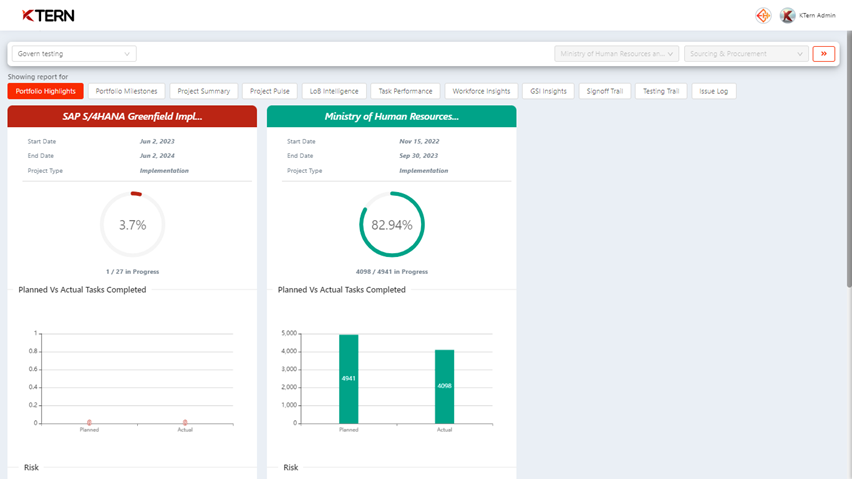Open the Ministry of Human Resources dropdown
The height and width of the screenshot is (479, 852).
pos(616,54)
